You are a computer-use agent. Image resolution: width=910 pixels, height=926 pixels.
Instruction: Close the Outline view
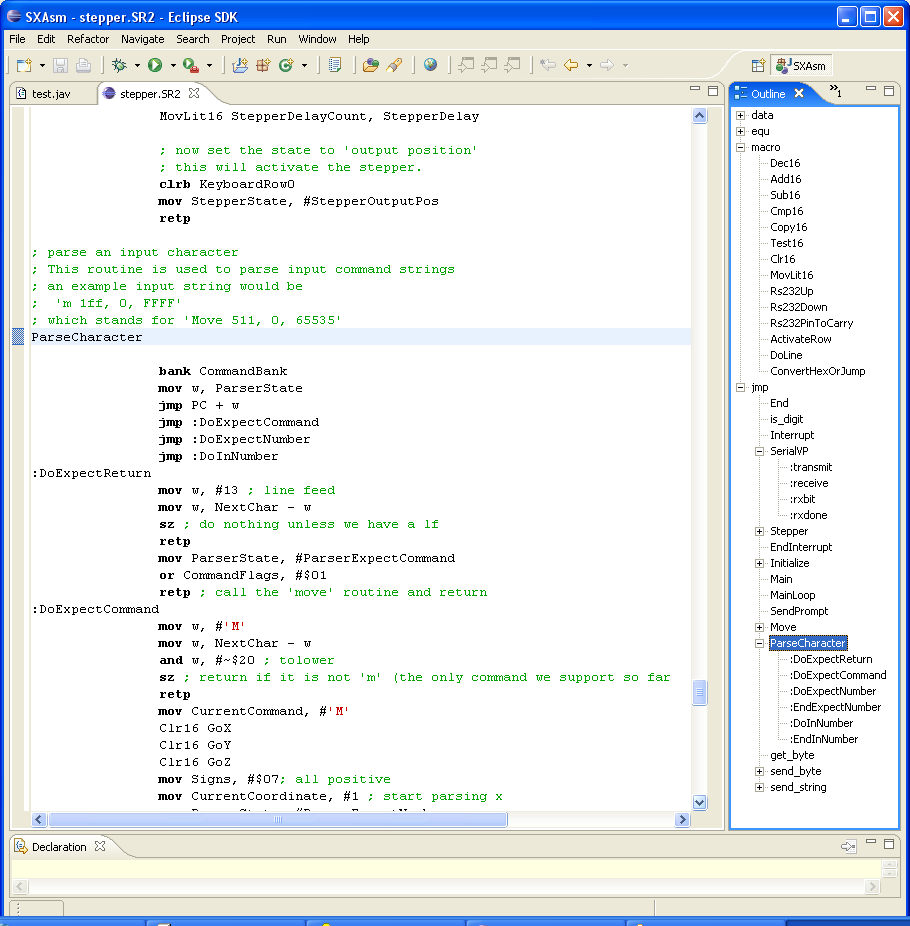799,93
